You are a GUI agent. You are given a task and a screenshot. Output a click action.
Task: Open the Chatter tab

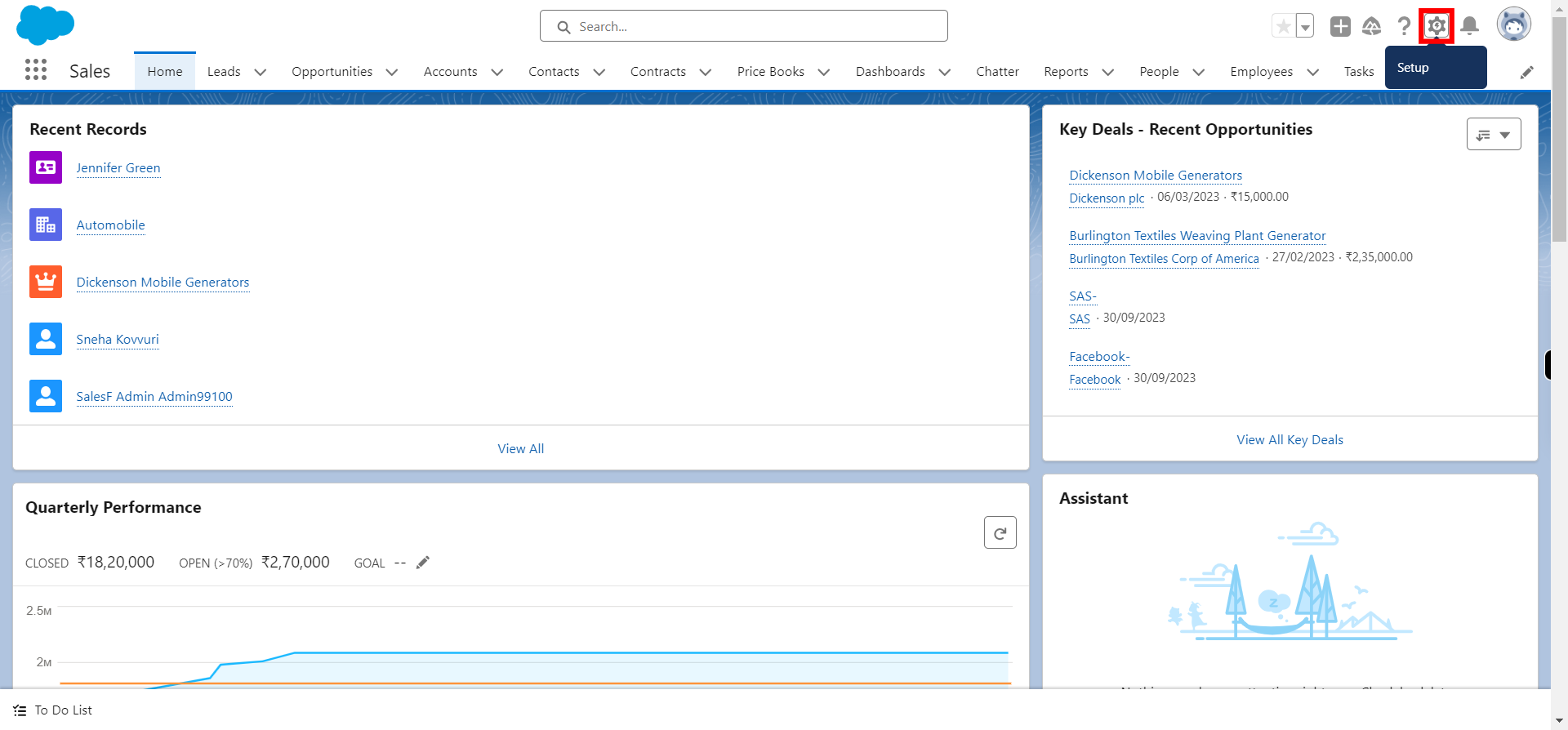click(997, 72)
